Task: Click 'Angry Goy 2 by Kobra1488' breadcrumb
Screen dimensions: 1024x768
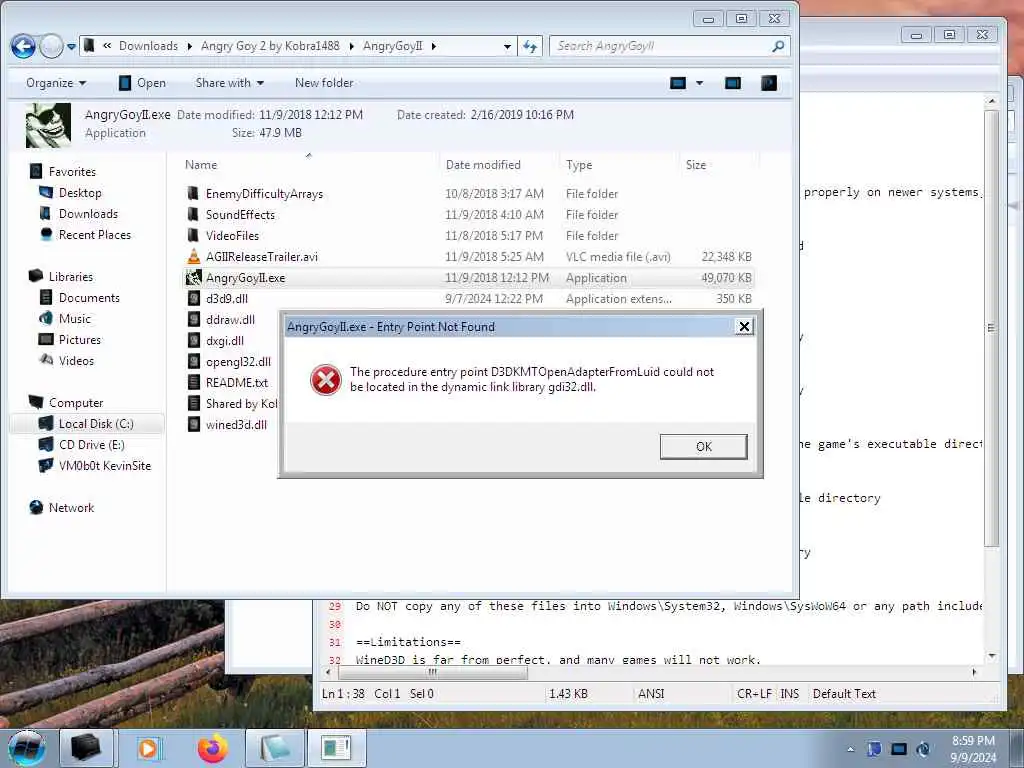Action: [x=270, y=46]
